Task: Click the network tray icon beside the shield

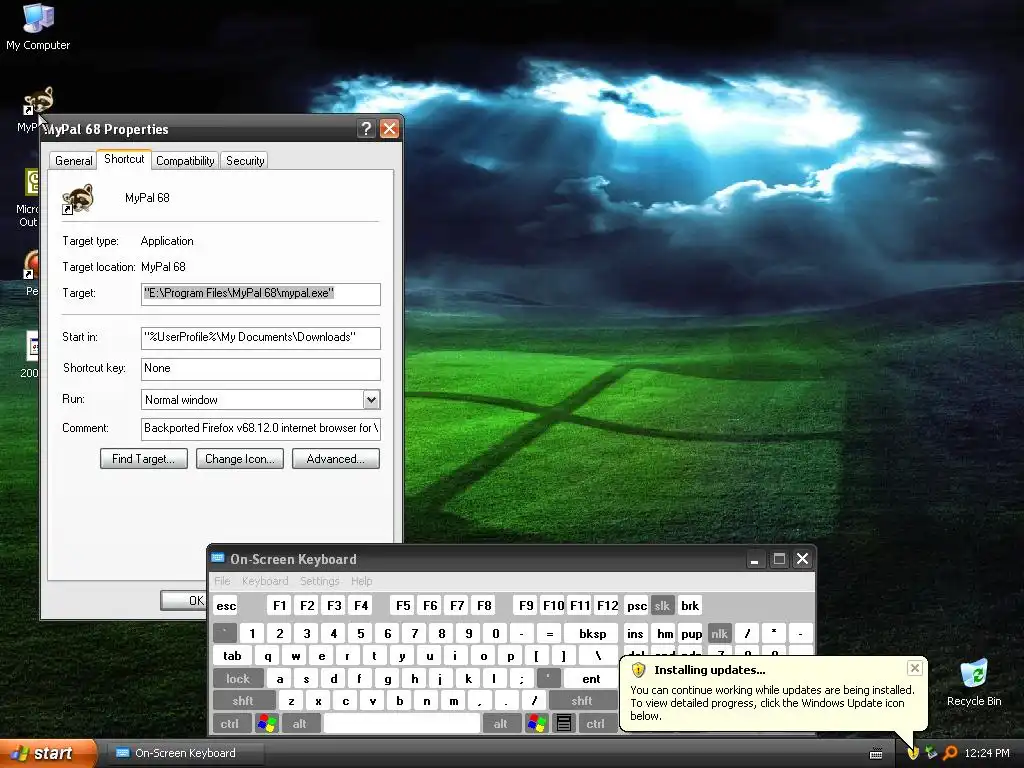Action: (x=931, y=753)
